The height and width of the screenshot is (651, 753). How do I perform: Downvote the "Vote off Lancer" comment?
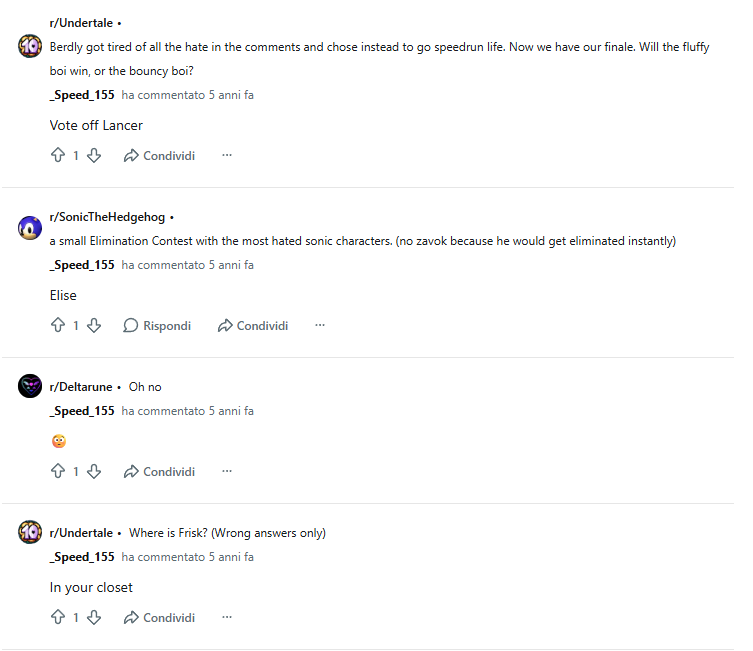[94, 156]
